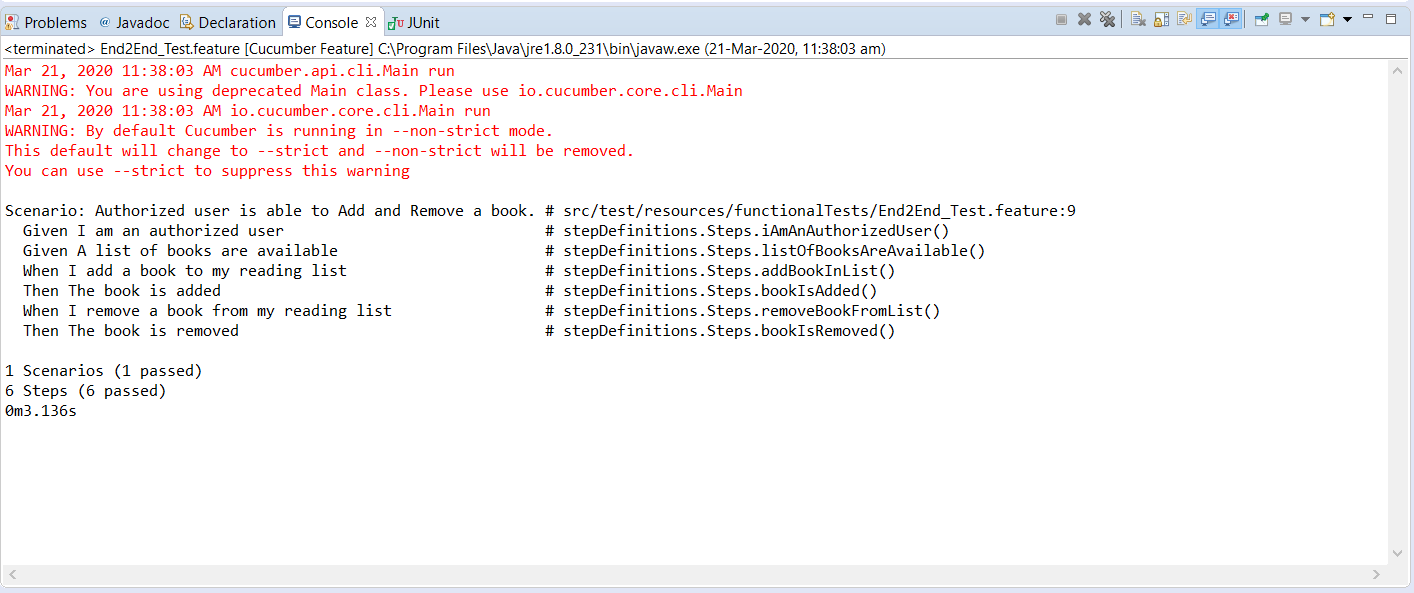Pin the Console view
The height and width of the screenshot is (593, 1414).
click(1262, 18)
